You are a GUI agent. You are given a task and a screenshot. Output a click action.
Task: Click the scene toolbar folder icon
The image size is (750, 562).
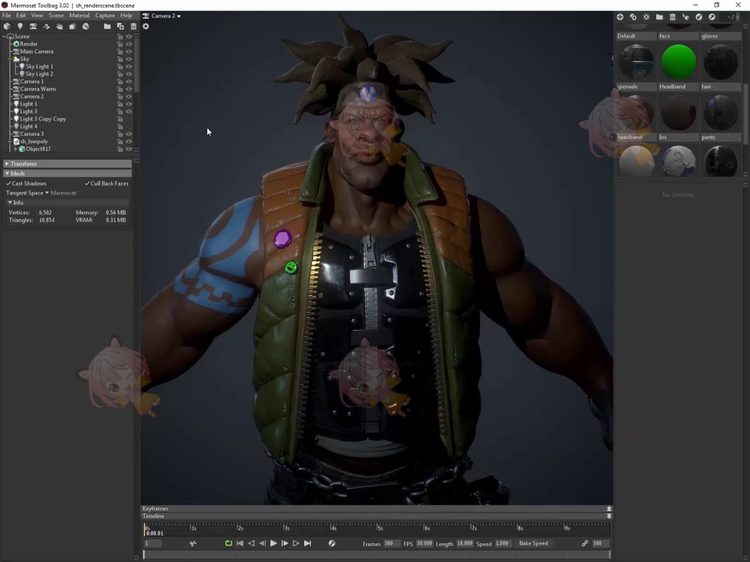[107, 26]
